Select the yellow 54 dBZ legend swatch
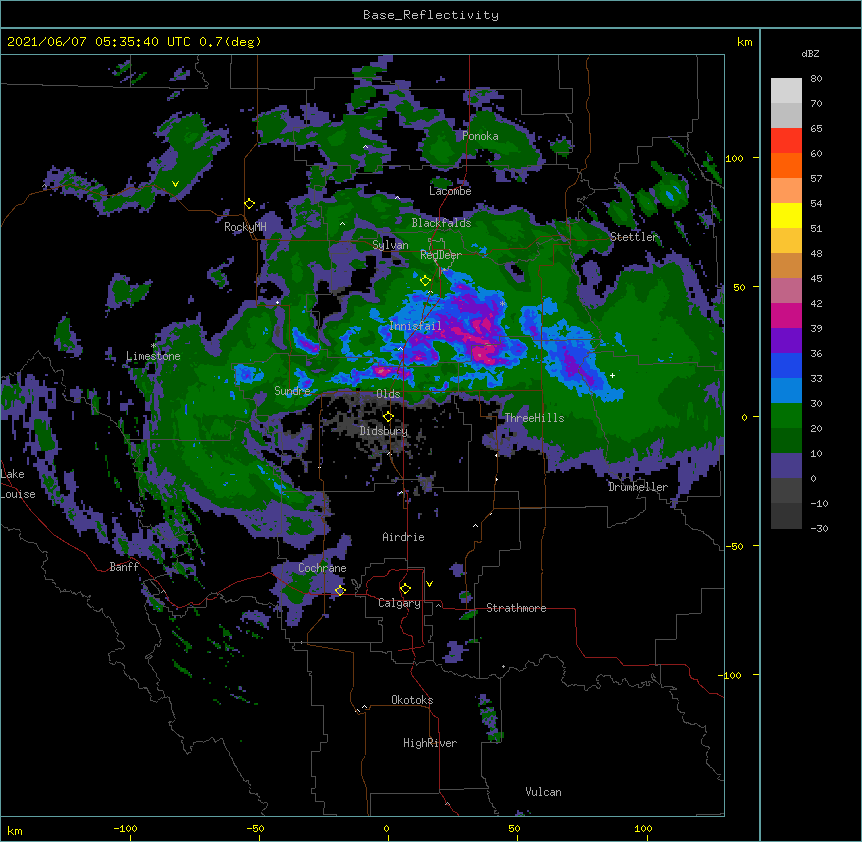The height and width of the screenshot is (842, 862). coord(786,215)
